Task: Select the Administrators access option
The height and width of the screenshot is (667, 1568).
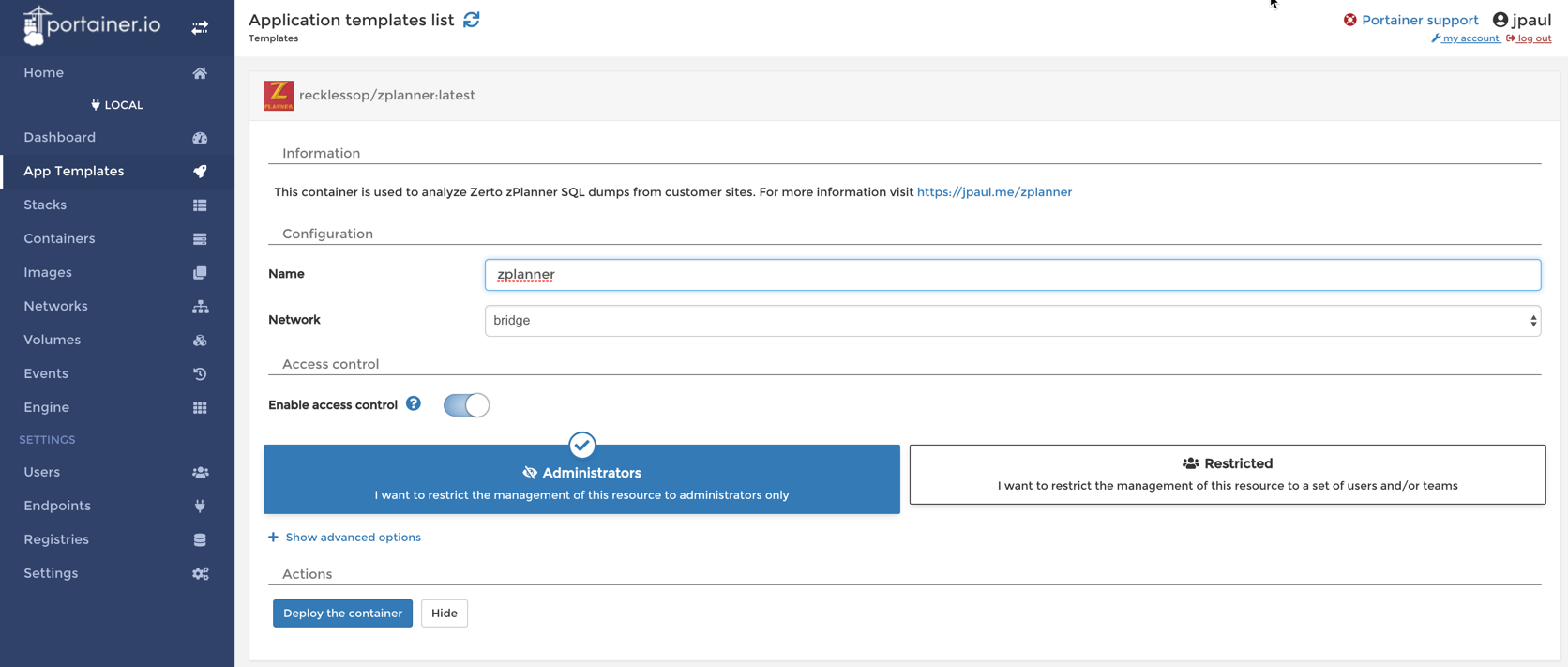Action: tap(581, 479)
